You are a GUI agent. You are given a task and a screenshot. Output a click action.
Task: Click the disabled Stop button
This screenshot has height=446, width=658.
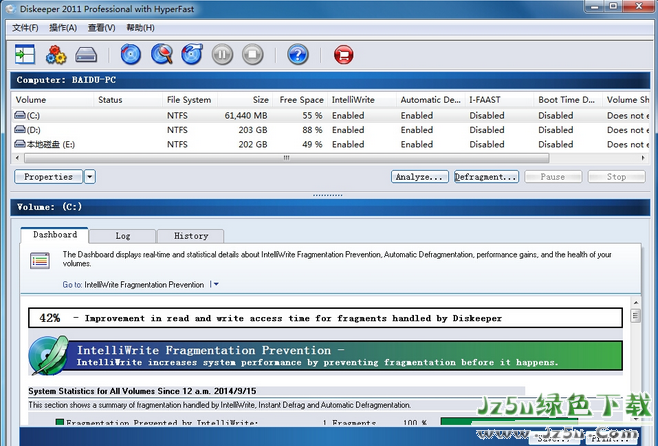(x=616, y=177)
